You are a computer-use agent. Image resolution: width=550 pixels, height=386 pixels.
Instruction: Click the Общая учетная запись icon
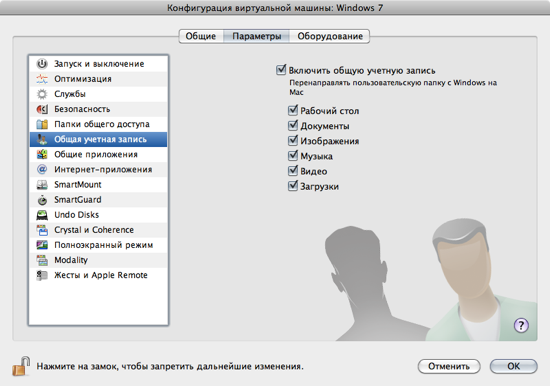(42, 139)
